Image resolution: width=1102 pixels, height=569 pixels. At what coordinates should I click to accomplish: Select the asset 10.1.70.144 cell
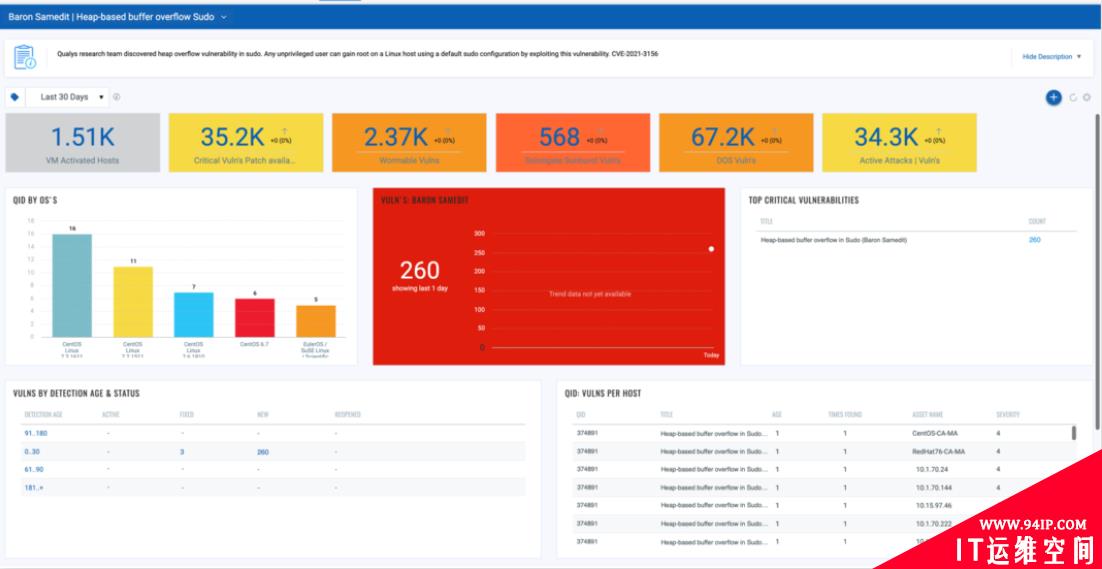tap(934, 488)
